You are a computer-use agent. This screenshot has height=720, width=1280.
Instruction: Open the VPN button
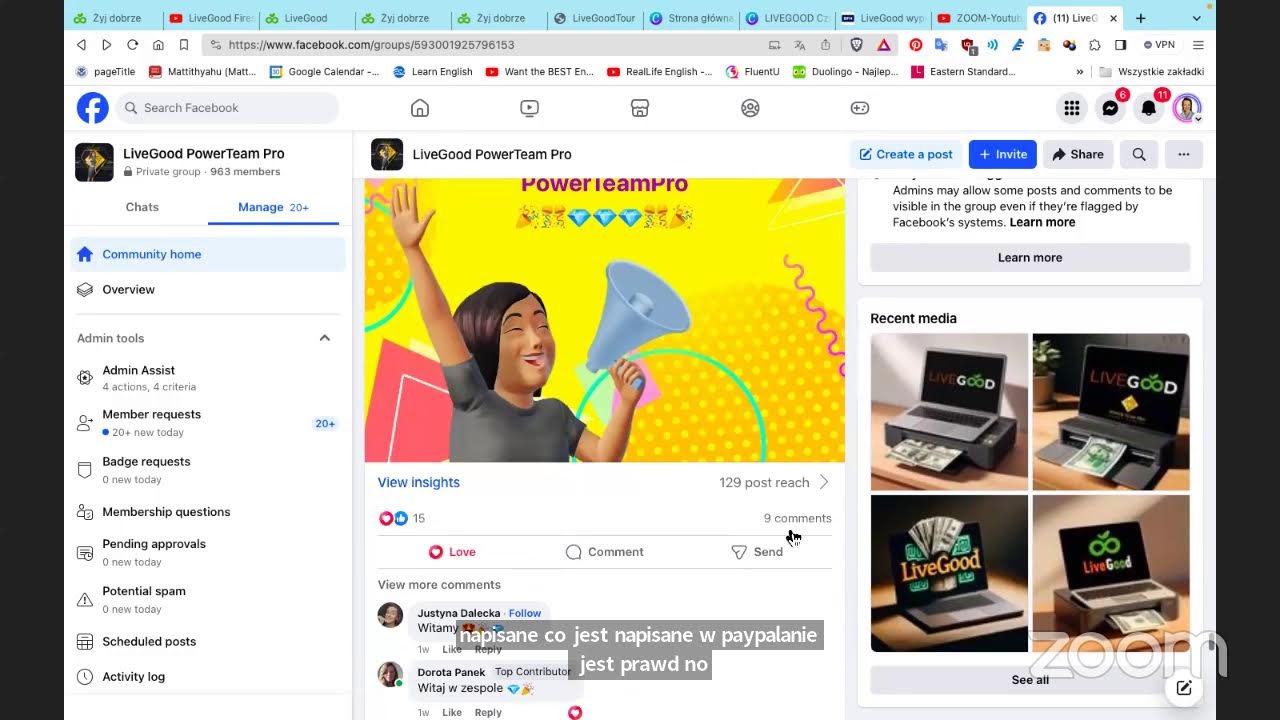coord(1159,45)
